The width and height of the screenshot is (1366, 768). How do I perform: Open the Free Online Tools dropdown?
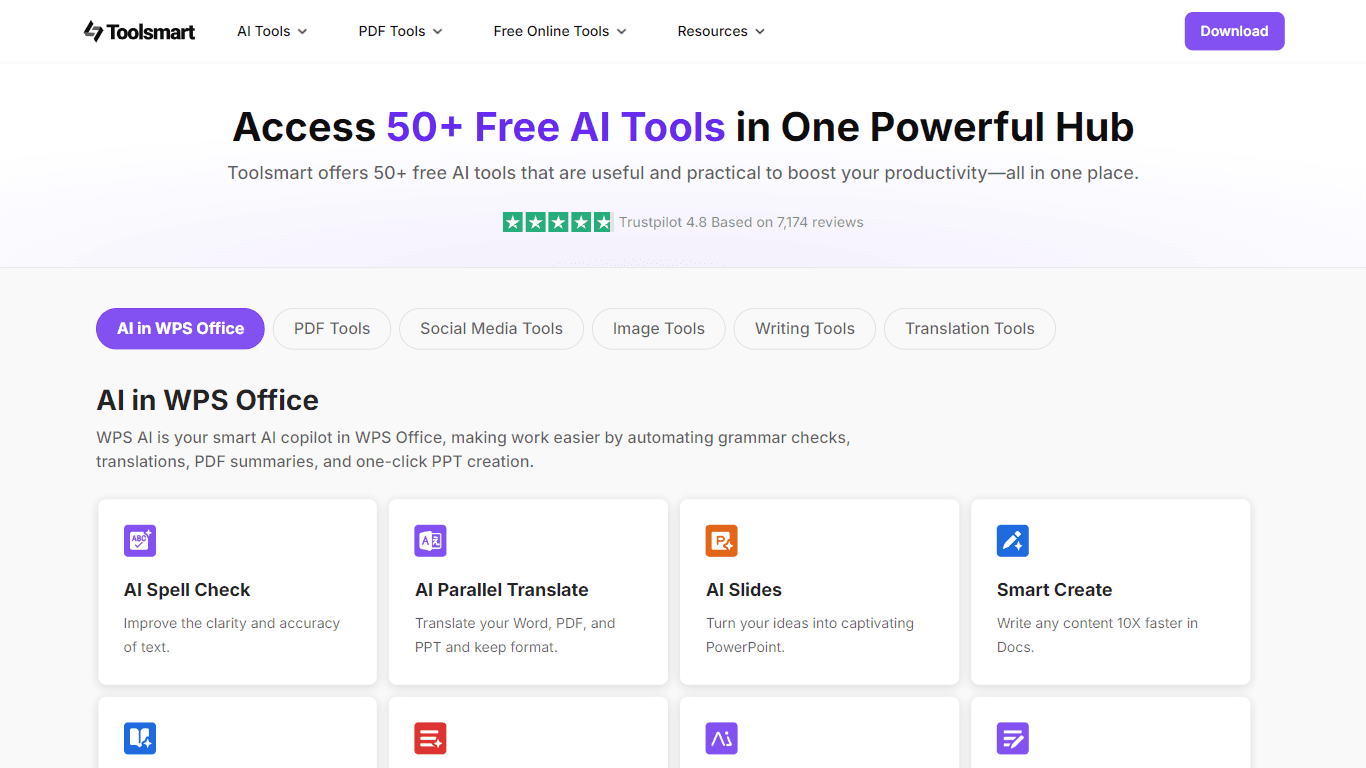(x=560, y=31)
